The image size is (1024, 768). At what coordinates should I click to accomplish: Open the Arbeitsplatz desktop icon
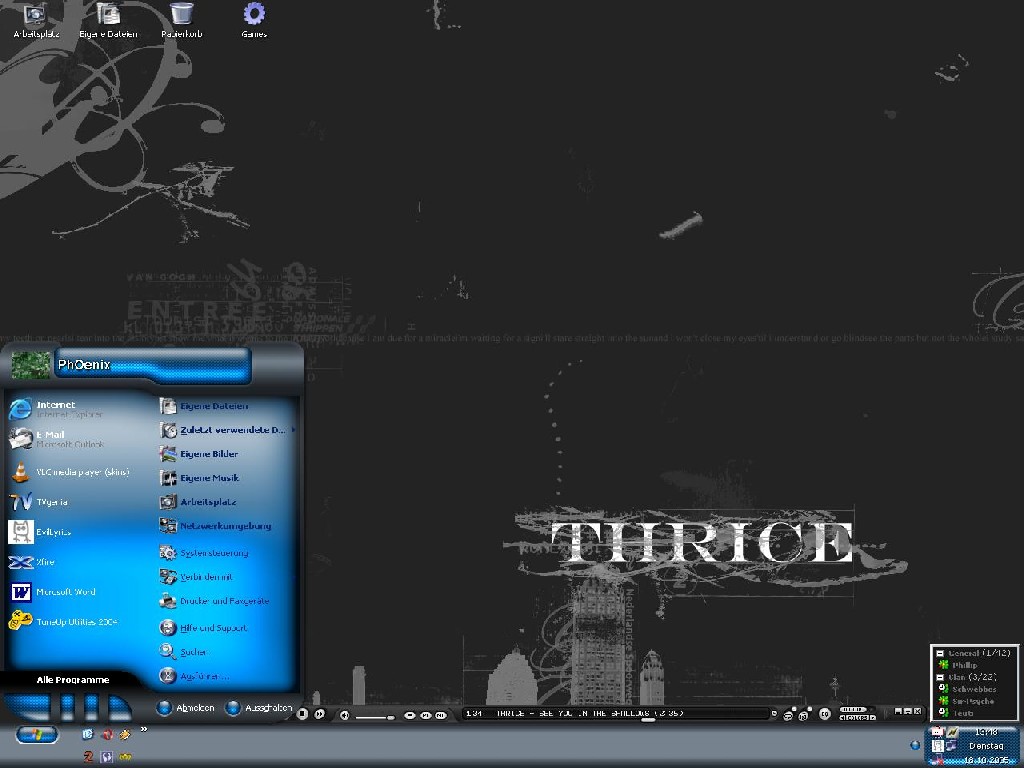click(36, 21)
